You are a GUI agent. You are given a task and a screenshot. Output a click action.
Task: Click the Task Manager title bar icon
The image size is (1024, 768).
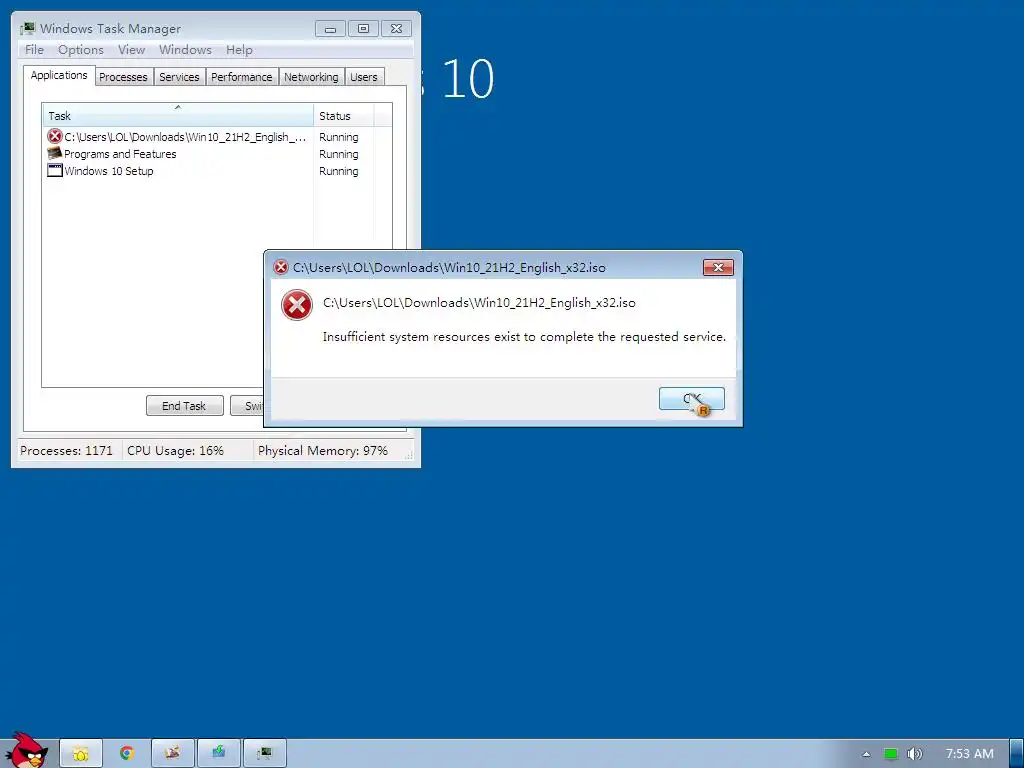click(x=27, y=29)
